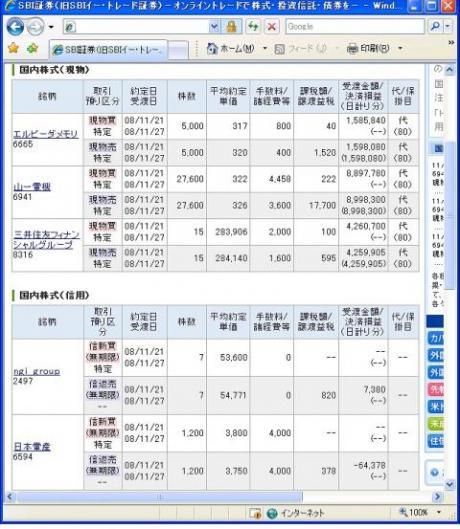Image resolution: width=460 pixels, height=529 pixels.
Task: Click the horizontal scrollbar left arrow
Action: [x=10, y=497]
